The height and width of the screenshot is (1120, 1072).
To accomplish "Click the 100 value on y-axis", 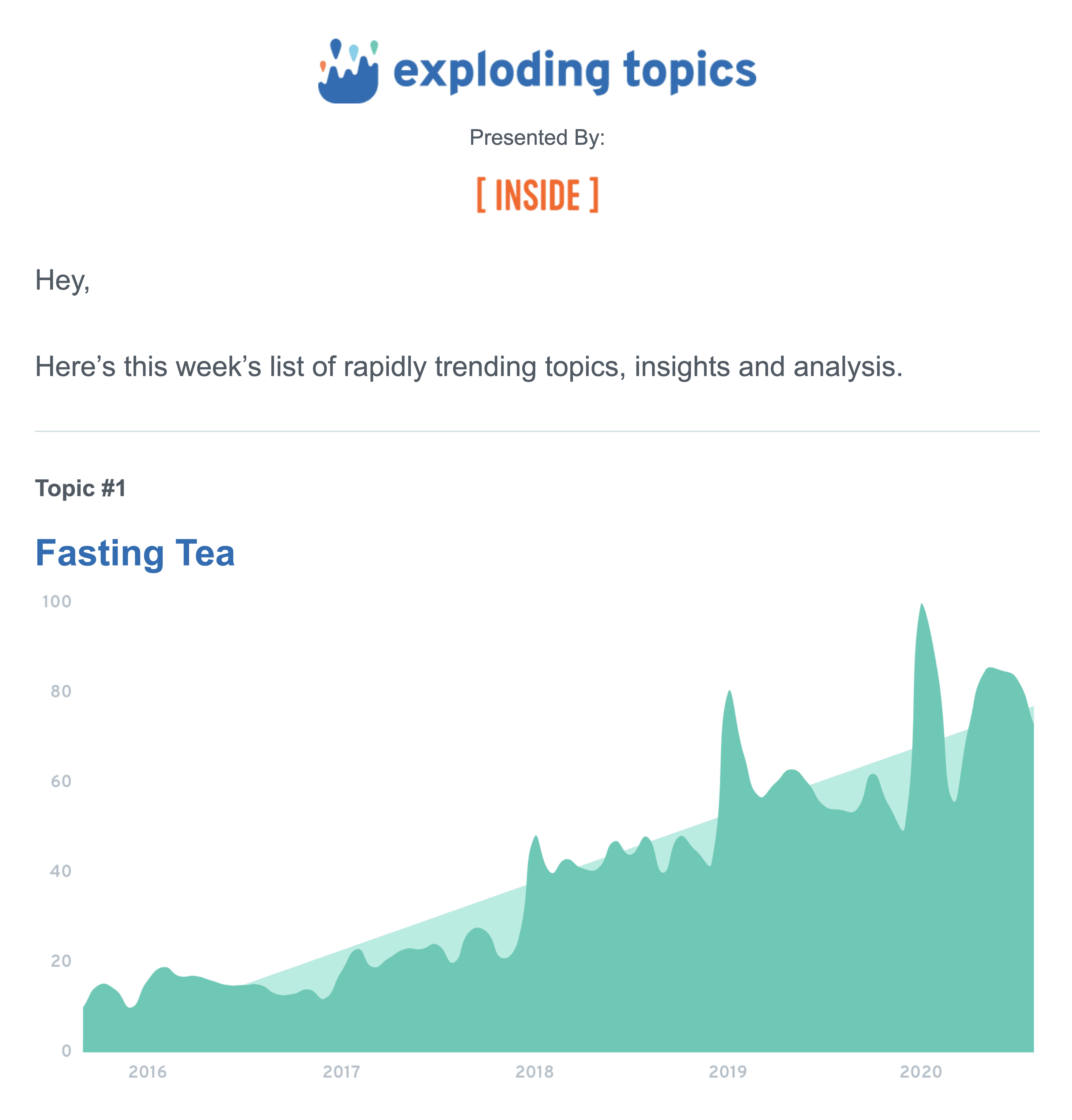I will 57,601.
